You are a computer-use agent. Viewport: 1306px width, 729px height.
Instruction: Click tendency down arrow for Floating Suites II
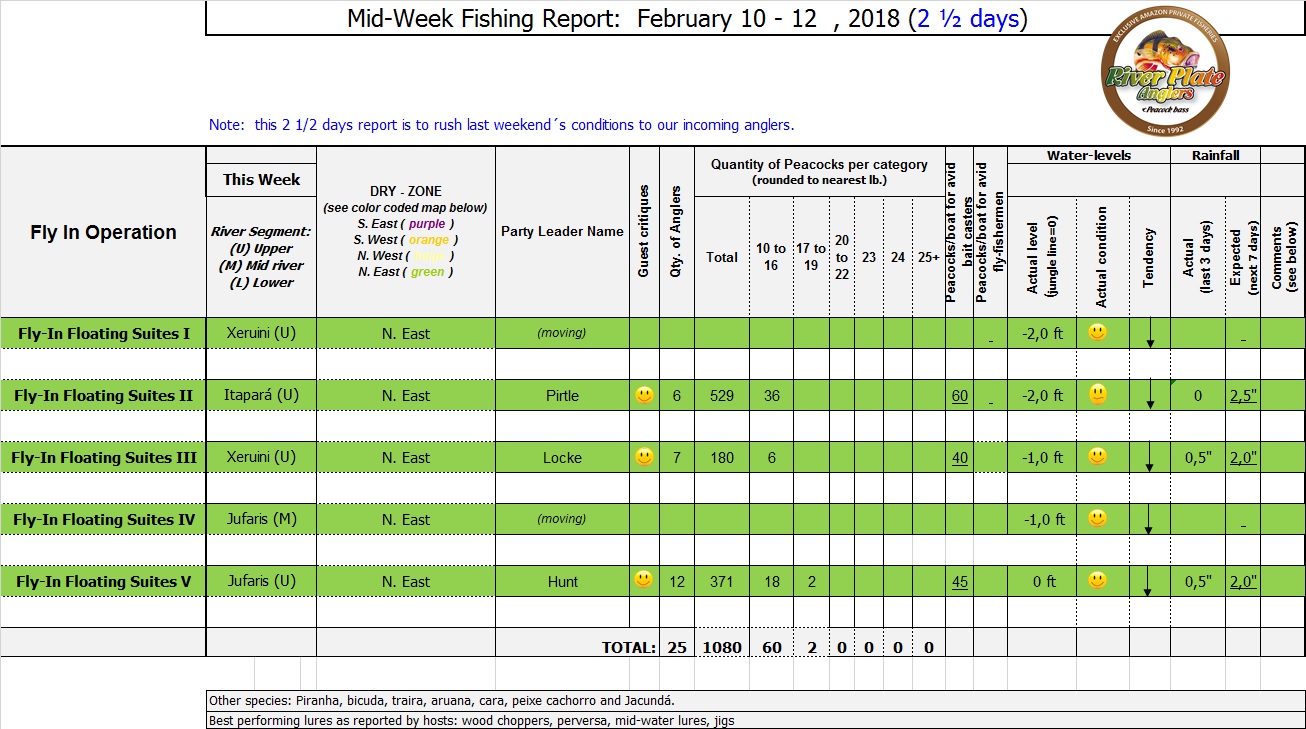pos(1150,394)
